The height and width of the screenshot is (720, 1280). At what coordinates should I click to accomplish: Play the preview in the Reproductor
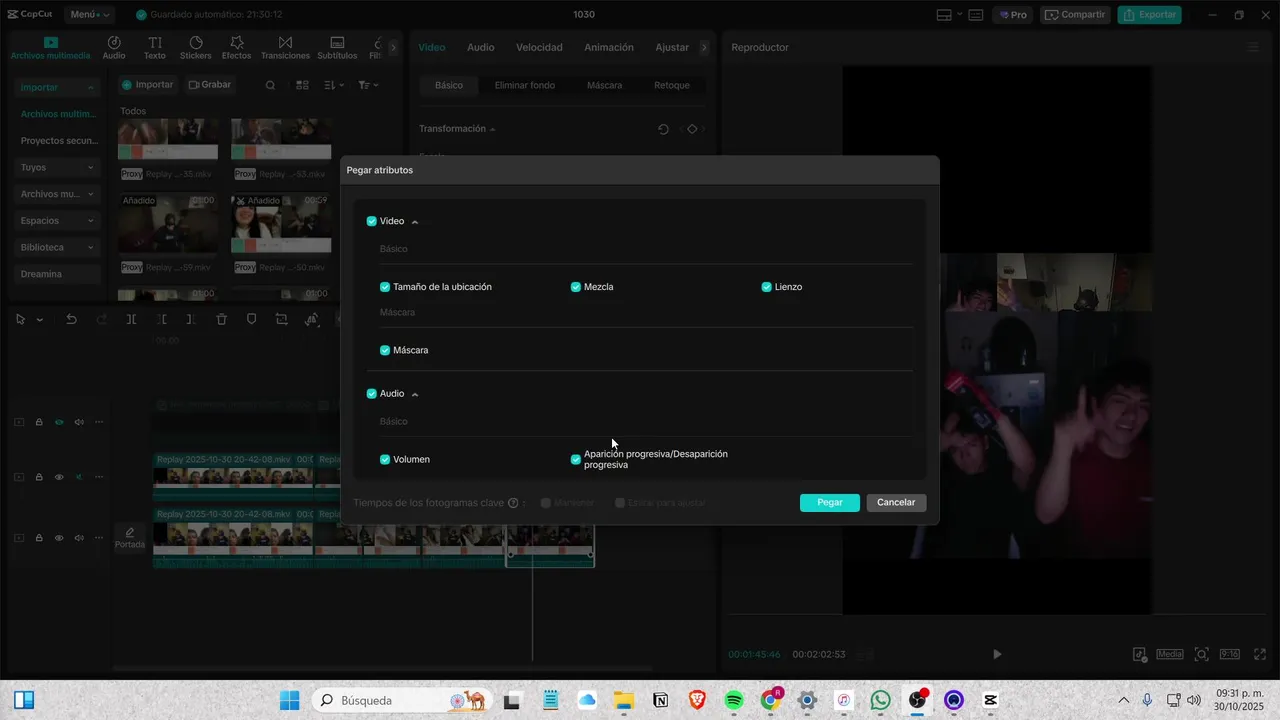997,654
